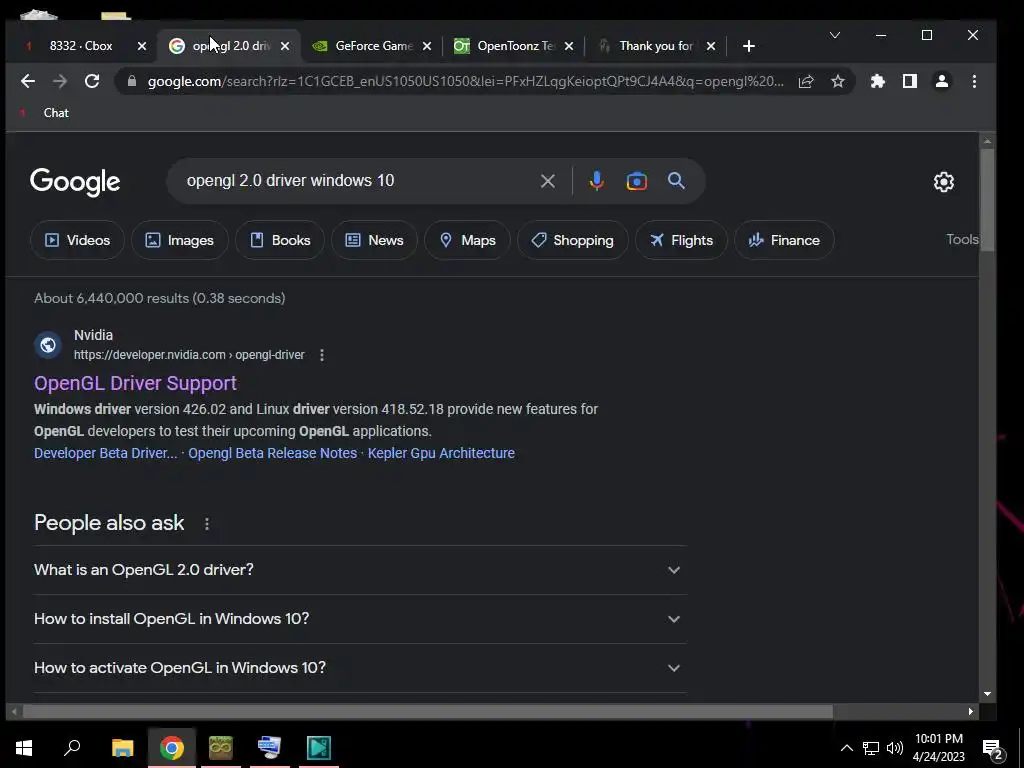This screenshot has height=768, width=1024.
Task: Open the Kepler Gpu Architecture link
Action: 441,453
